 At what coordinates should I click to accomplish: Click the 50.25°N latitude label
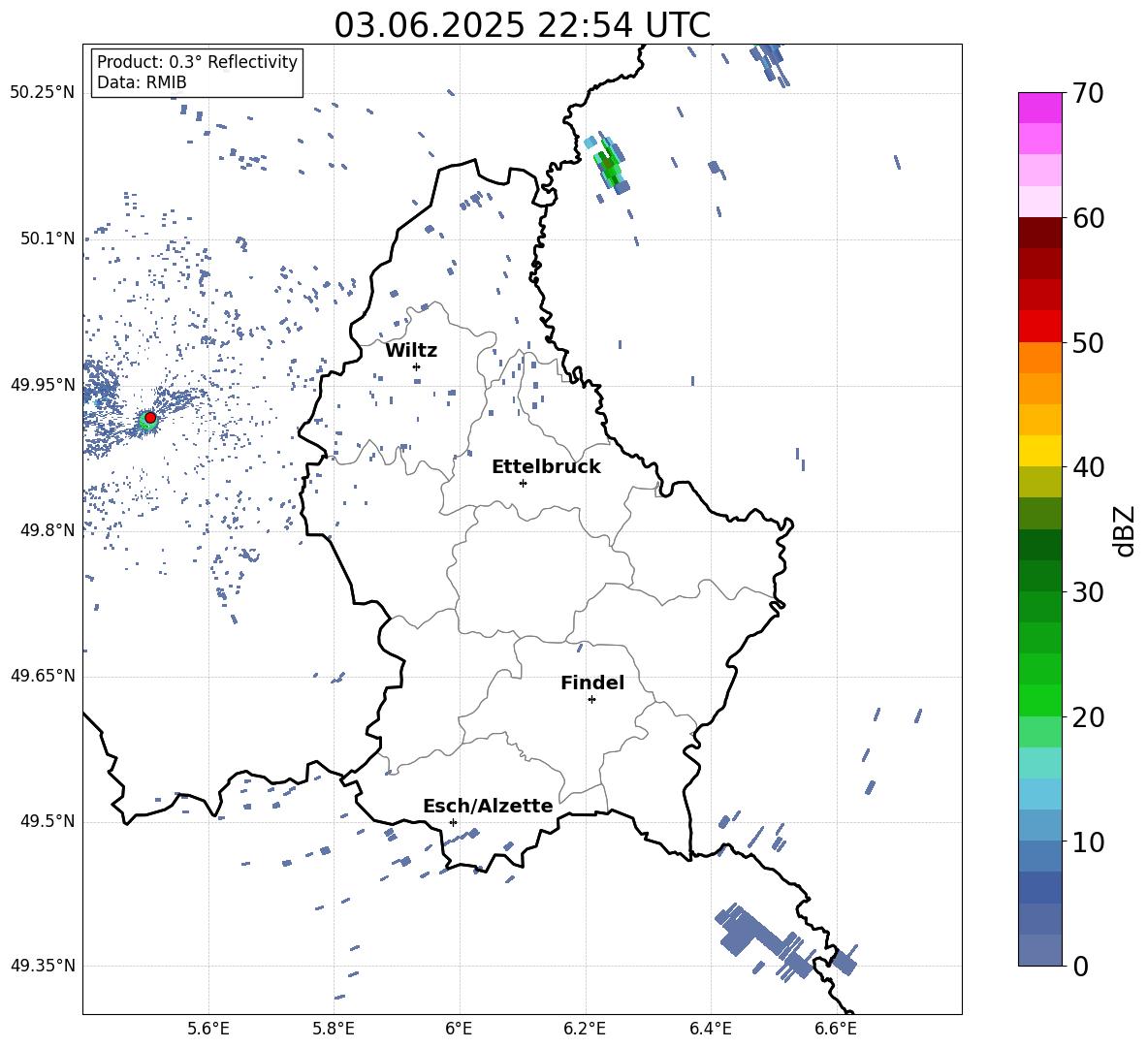click(43, 93)
